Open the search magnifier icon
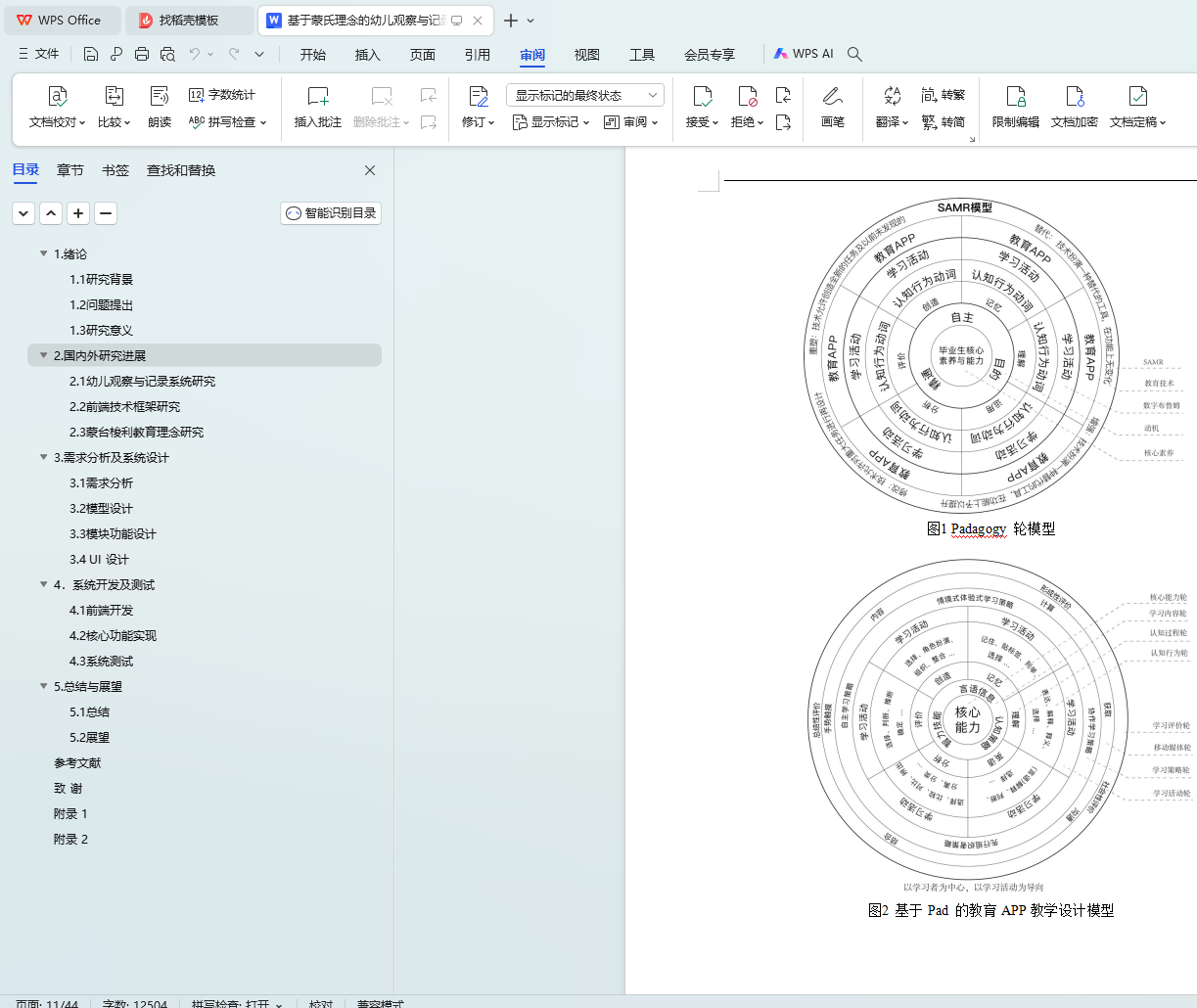Image resolution: width=1197 pixels, height=1008 pixels. (x=854, y=54)
